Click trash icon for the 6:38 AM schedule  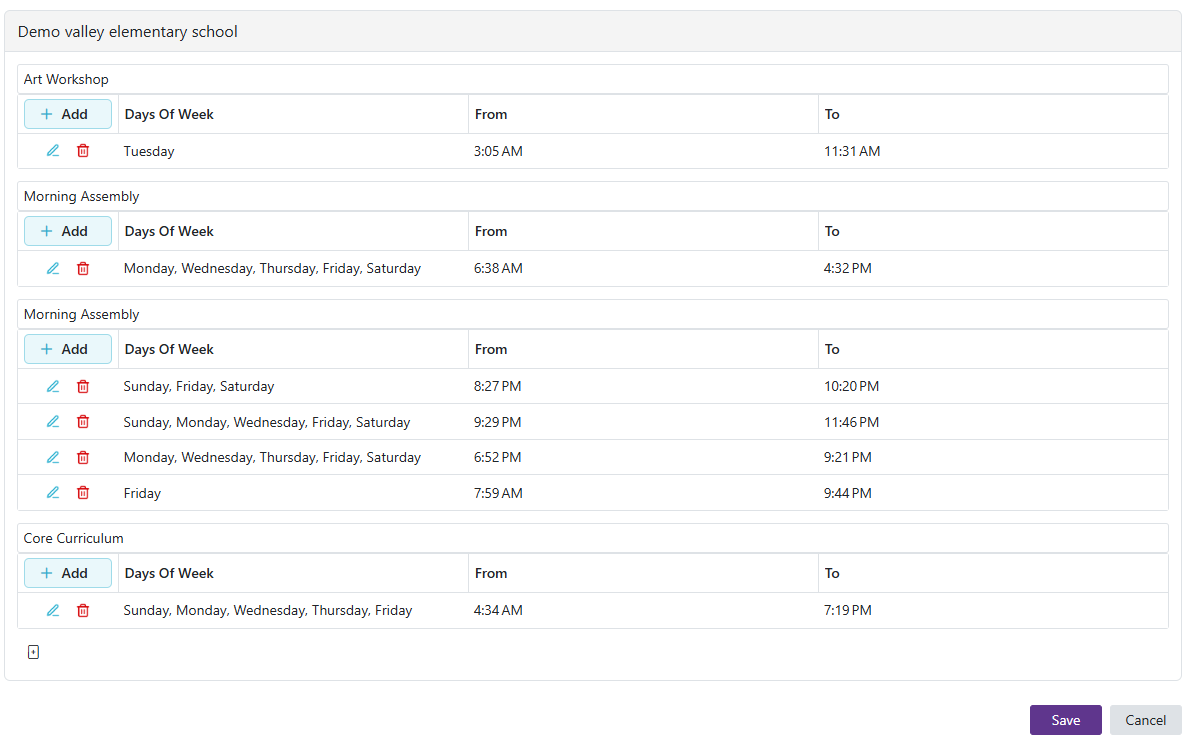[83, 268]
